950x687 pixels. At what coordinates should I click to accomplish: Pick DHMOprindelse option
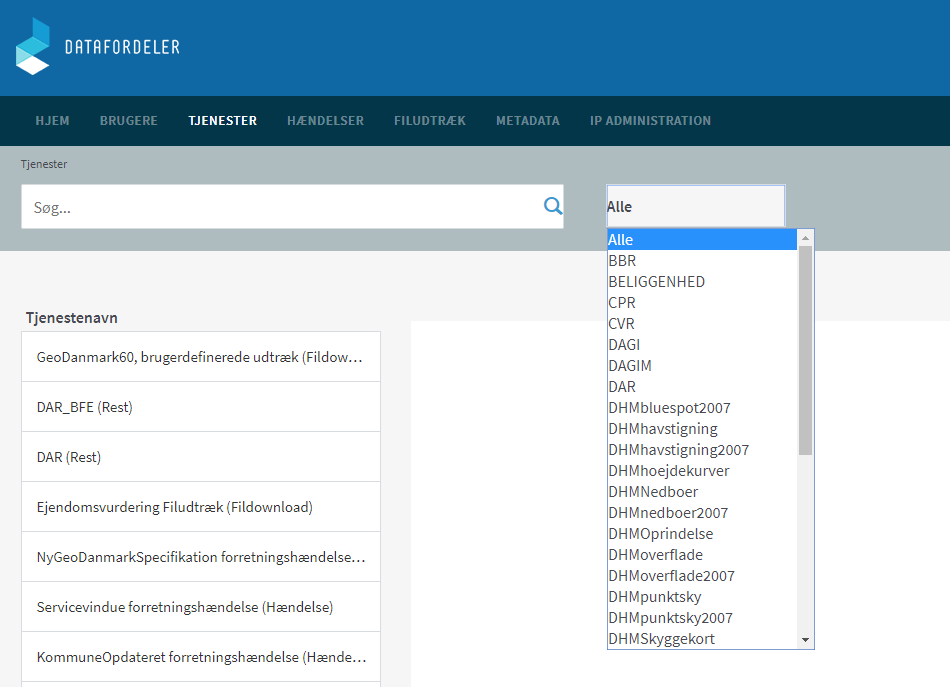[x=702, y=534]
